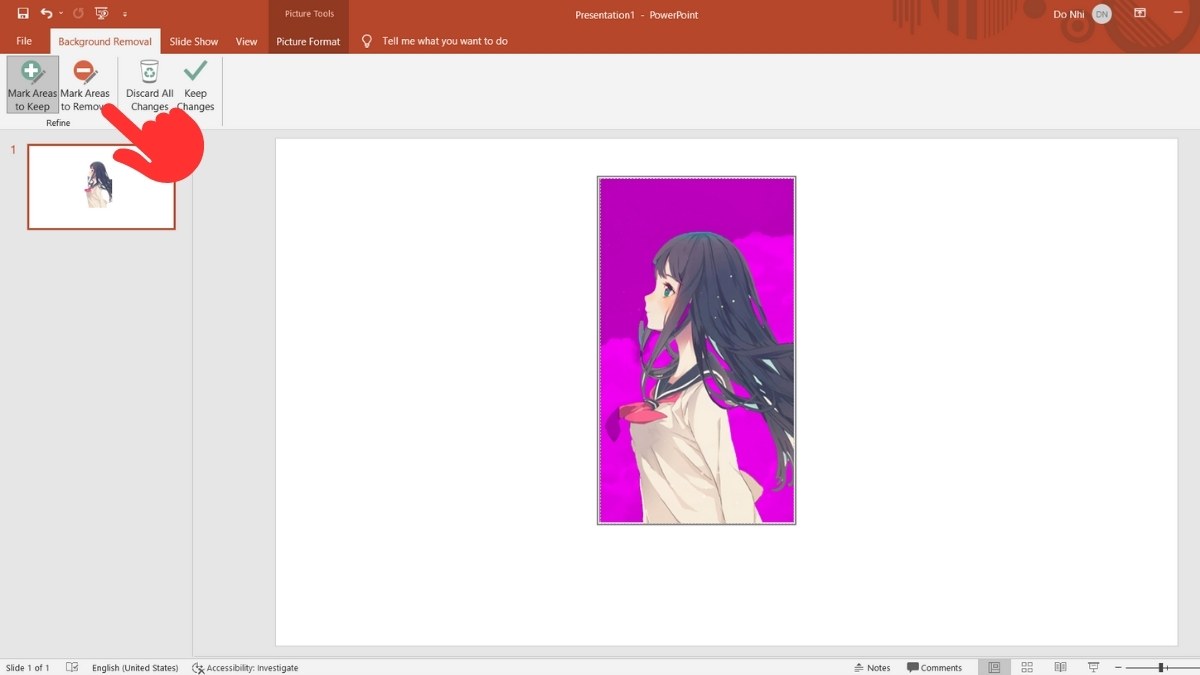Toggle the Comments pane
Viewport: 1200px width, 675px height.
[x=934, y=667]
